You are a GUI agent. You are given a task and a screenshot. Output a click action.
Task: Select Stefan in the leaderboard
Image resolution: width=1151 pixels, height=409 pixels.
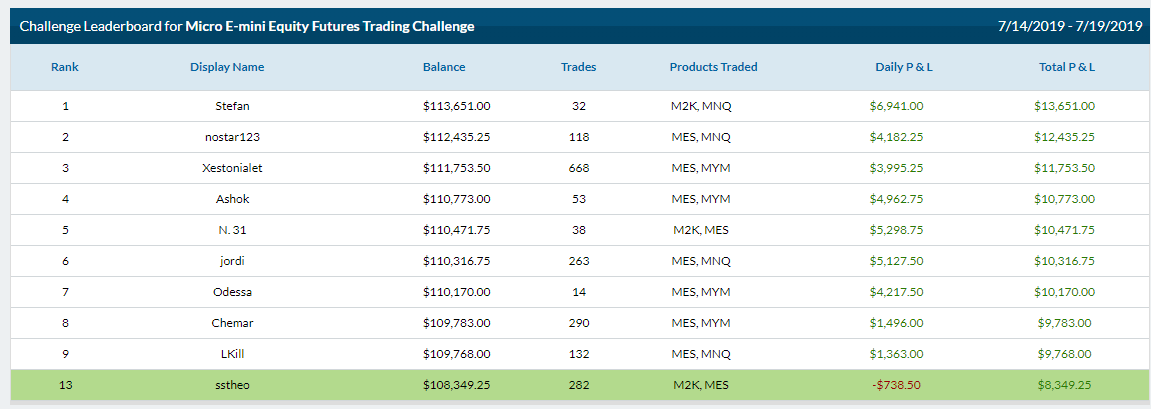pyautogui.click(x=232, y=106)
